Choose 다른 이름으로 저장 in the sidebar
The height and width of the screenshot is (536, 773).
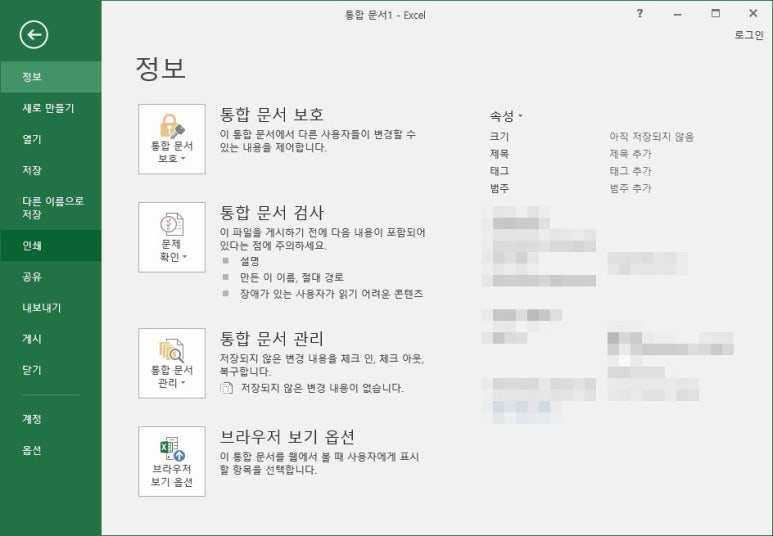click(51, 208)
